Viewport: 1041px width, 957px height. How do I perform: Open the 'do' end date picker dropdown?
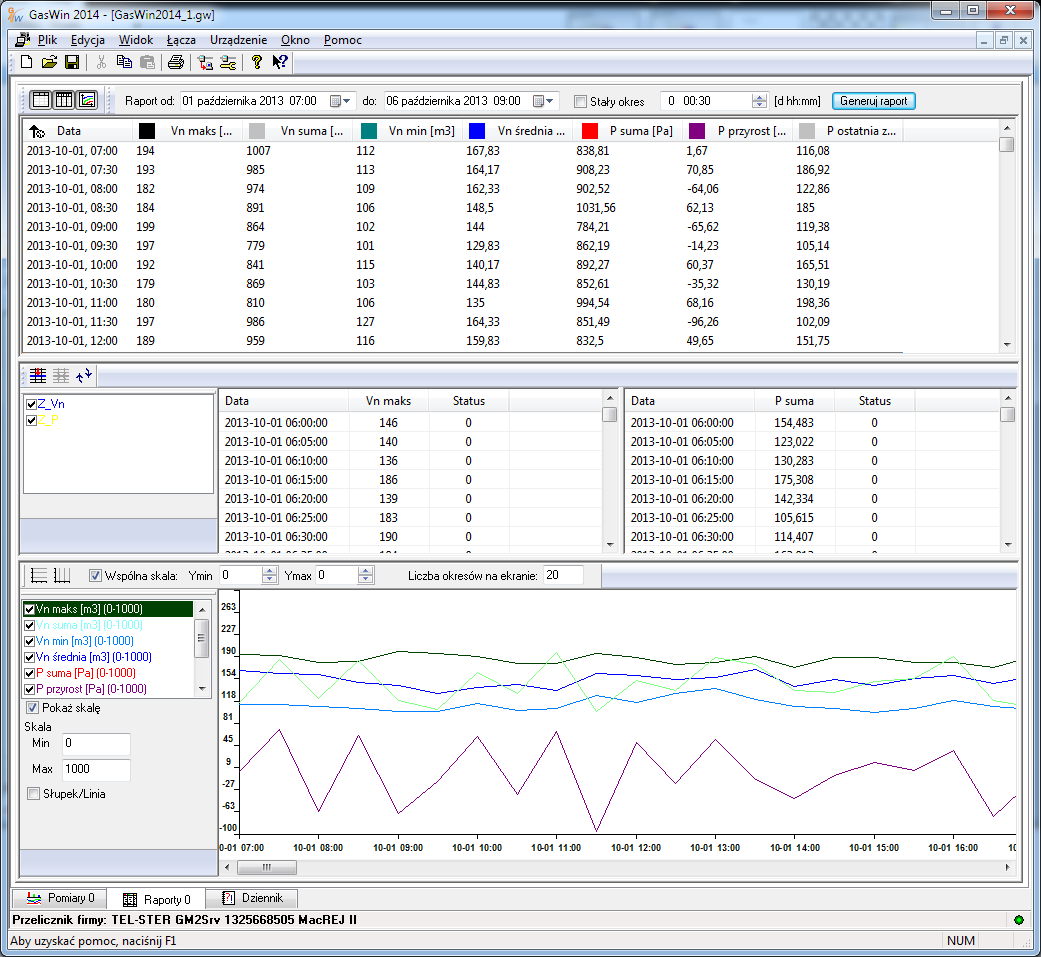(x=544, y=101)
